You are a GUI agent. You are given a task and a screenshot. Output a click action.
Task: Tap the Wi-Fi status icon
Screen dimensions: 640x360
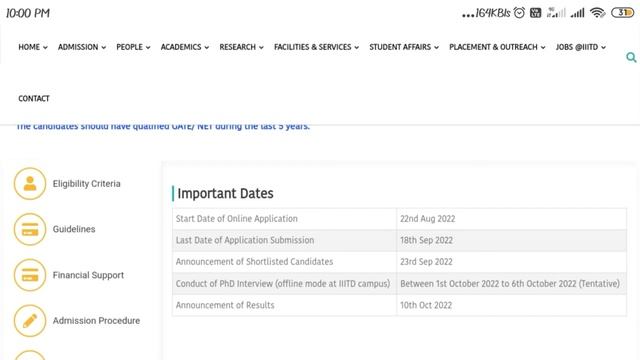pos(597,13)
